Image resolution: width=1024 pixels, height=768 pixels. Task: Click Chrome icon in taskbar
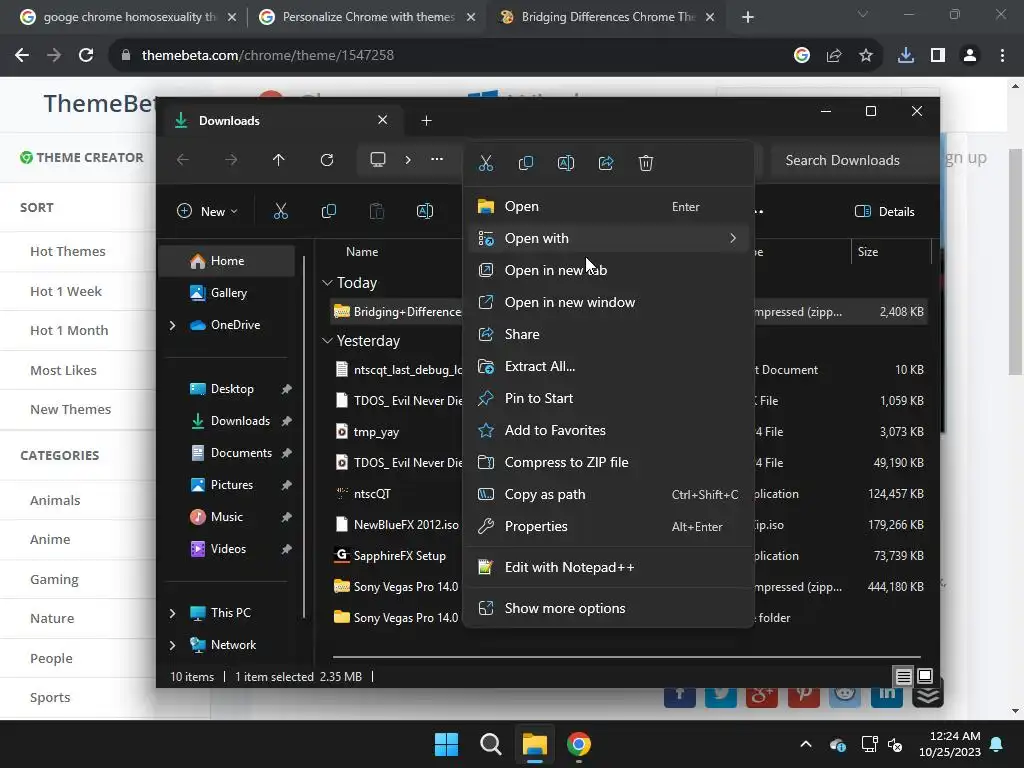(579, 744)
